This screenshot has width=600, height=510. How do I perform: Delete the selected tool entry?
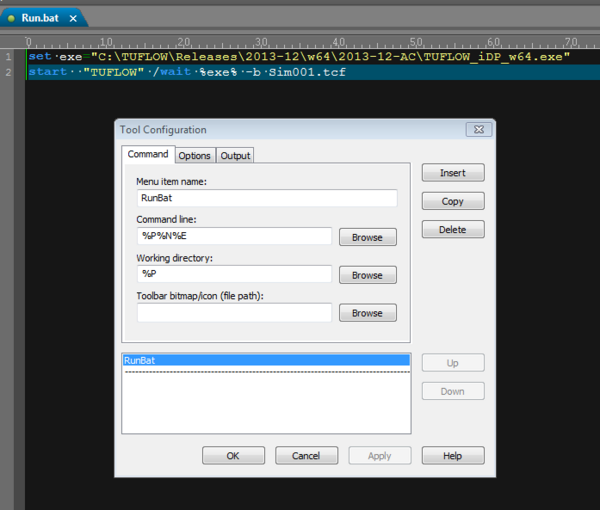point(452,229)
